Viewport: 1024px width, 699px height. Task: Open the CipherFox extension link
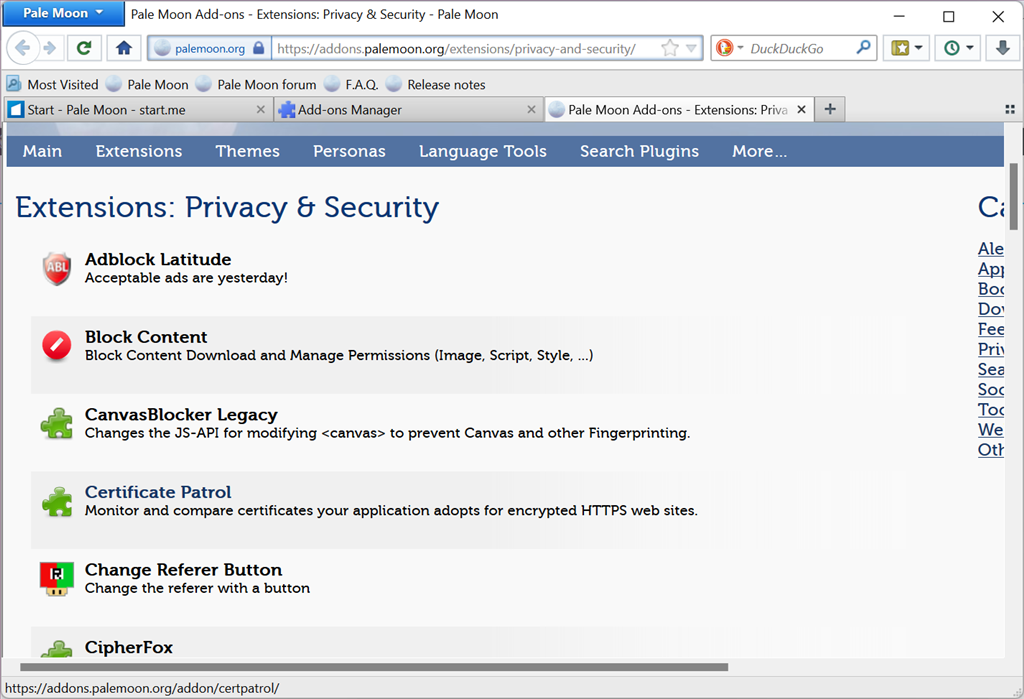[129, 647]
